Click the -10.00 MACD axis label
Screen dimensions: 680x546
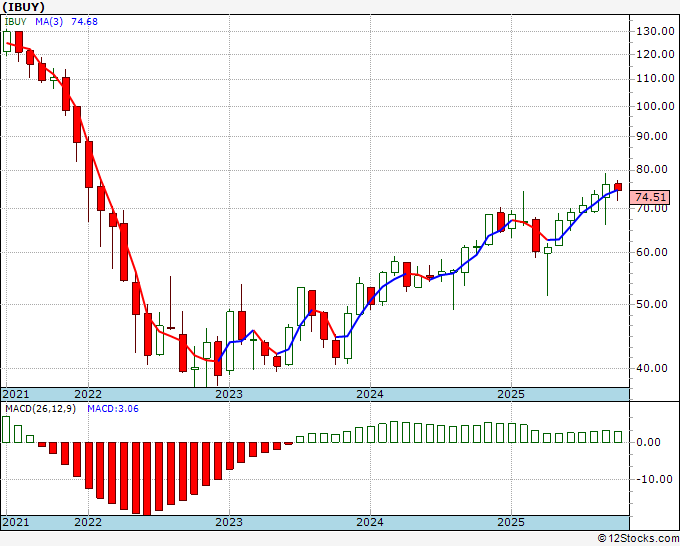click(655, 479)
